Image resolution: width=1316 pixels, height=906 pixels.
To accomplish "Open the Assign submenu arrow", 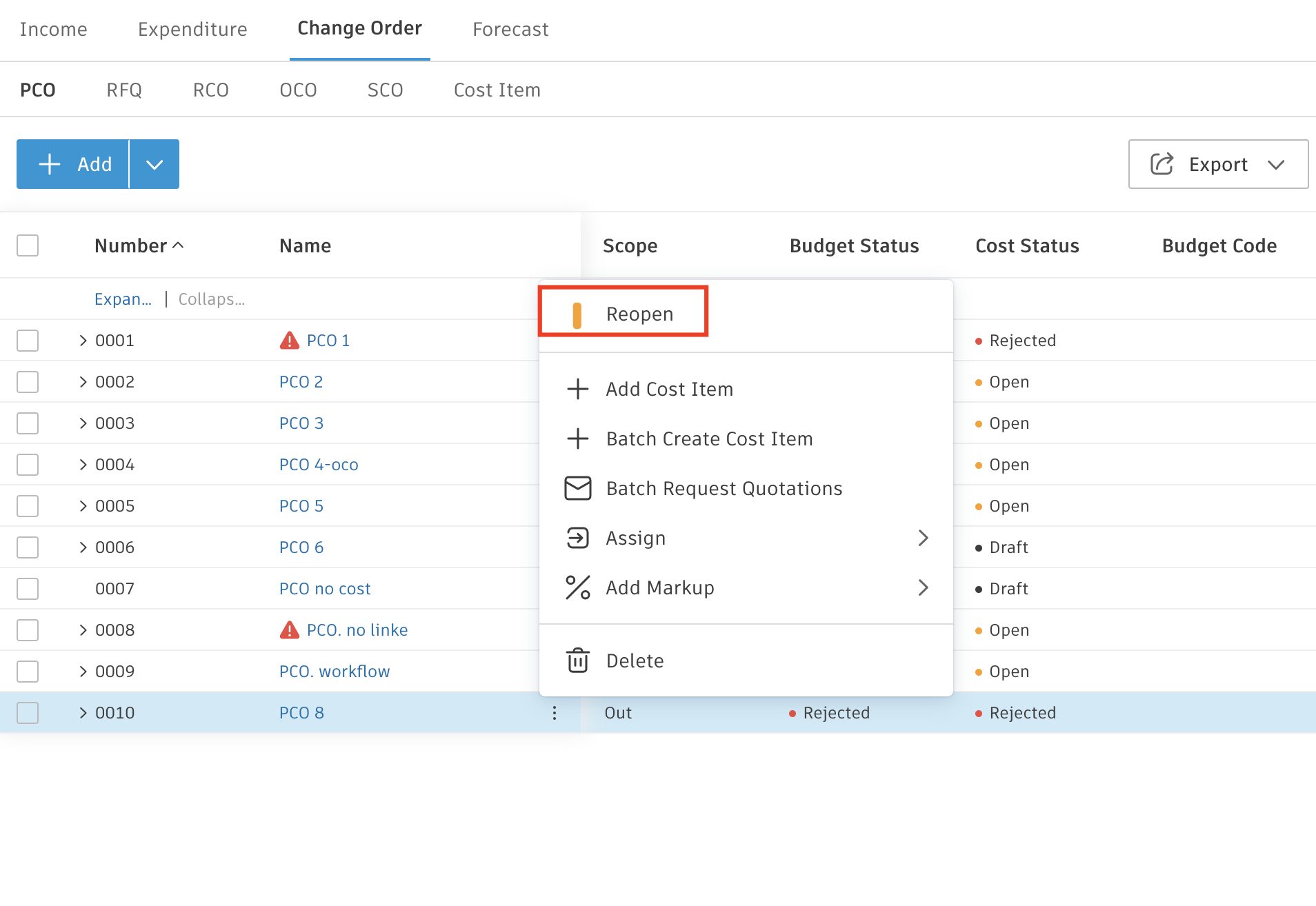I will [x=924, y=538].
